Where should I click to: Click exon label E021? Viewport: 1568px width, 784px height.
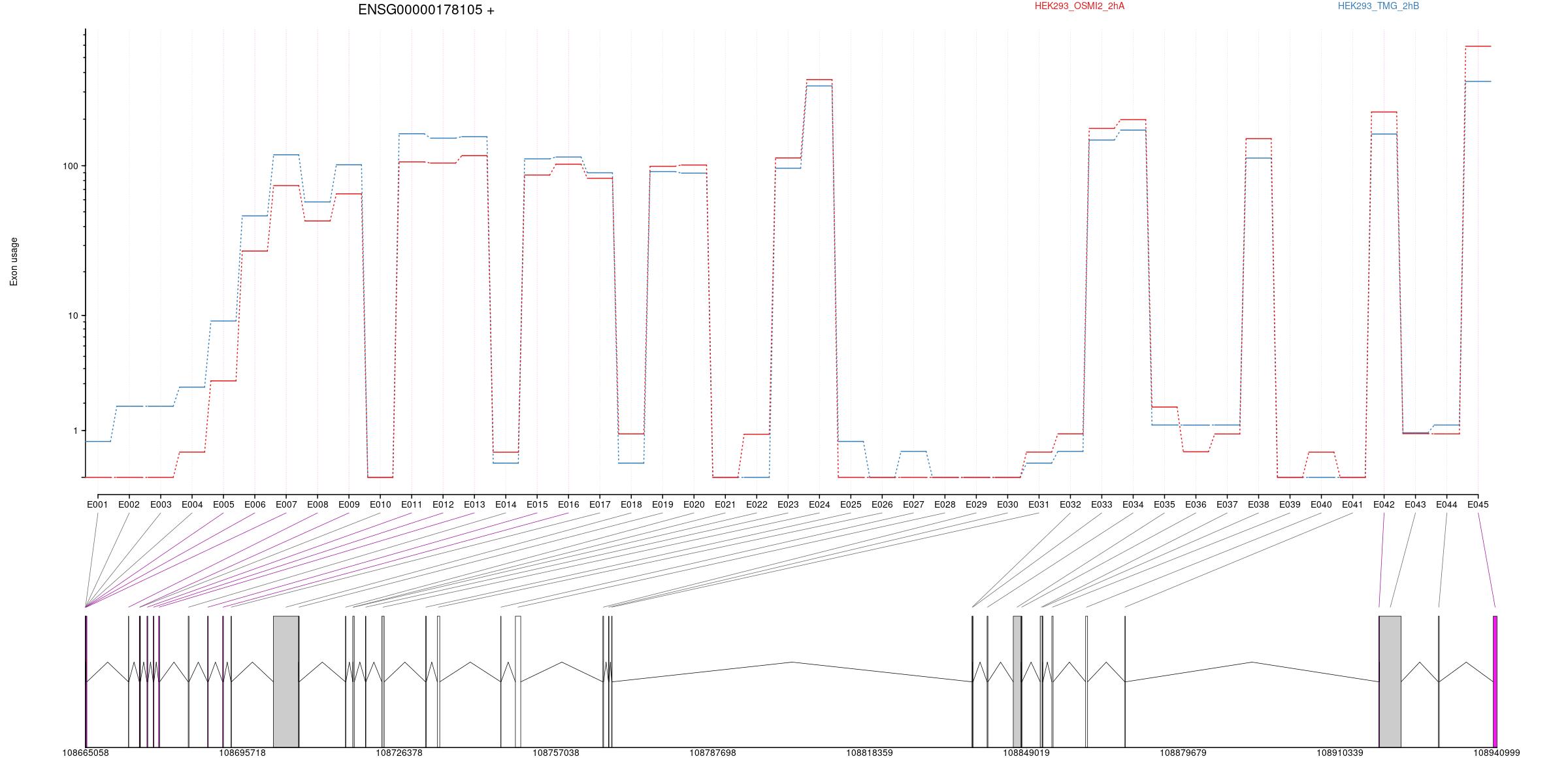(725, 504)
